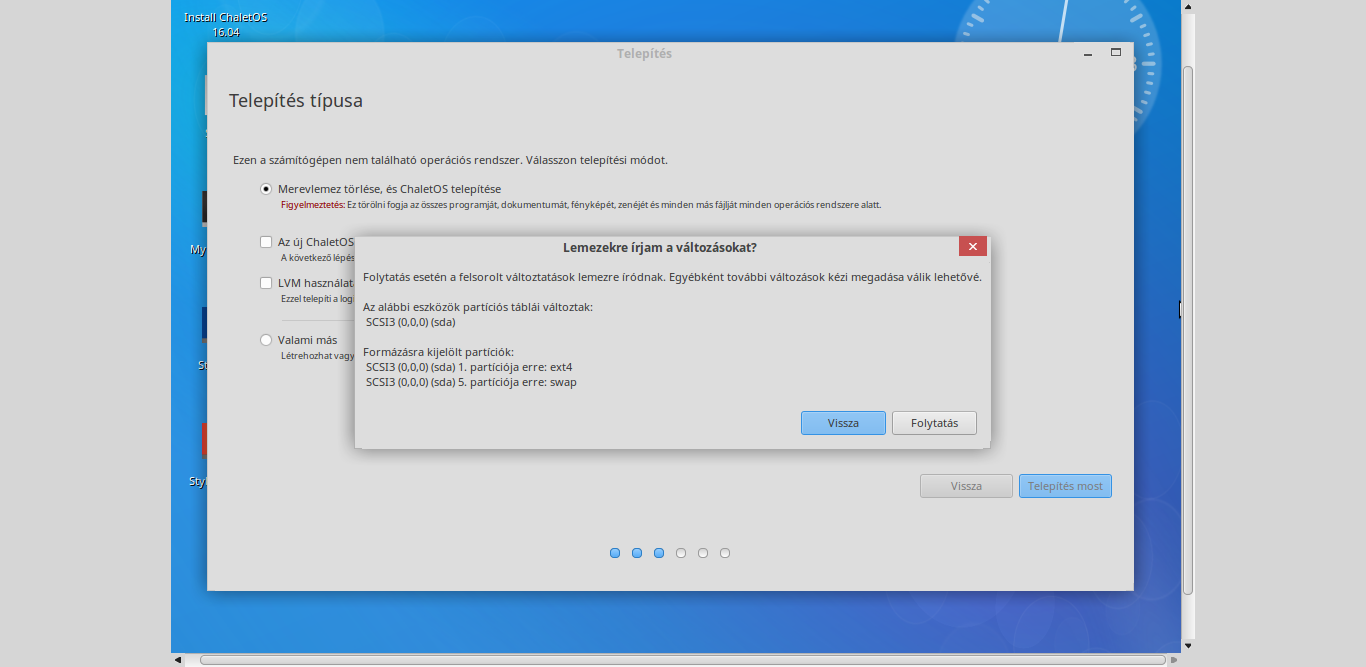Select 'Merevlemez törlése, és ChaletOS telepítése' radio
This screenshot has height=667, width=1366.
(x=266, y=188)
